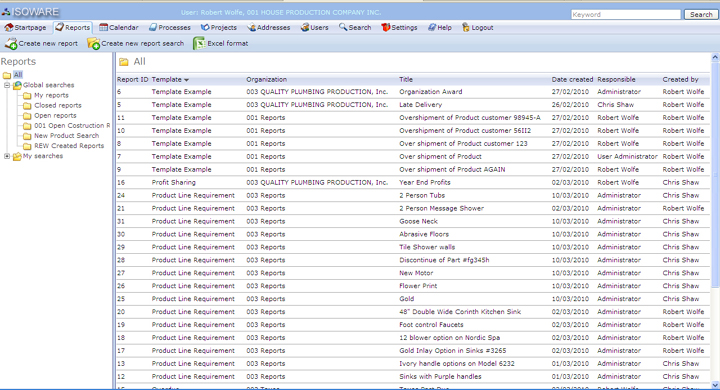The height and width of the screenshot is (390, 720).
Task: Click the Logout icon
Action: tap(466, 28)
